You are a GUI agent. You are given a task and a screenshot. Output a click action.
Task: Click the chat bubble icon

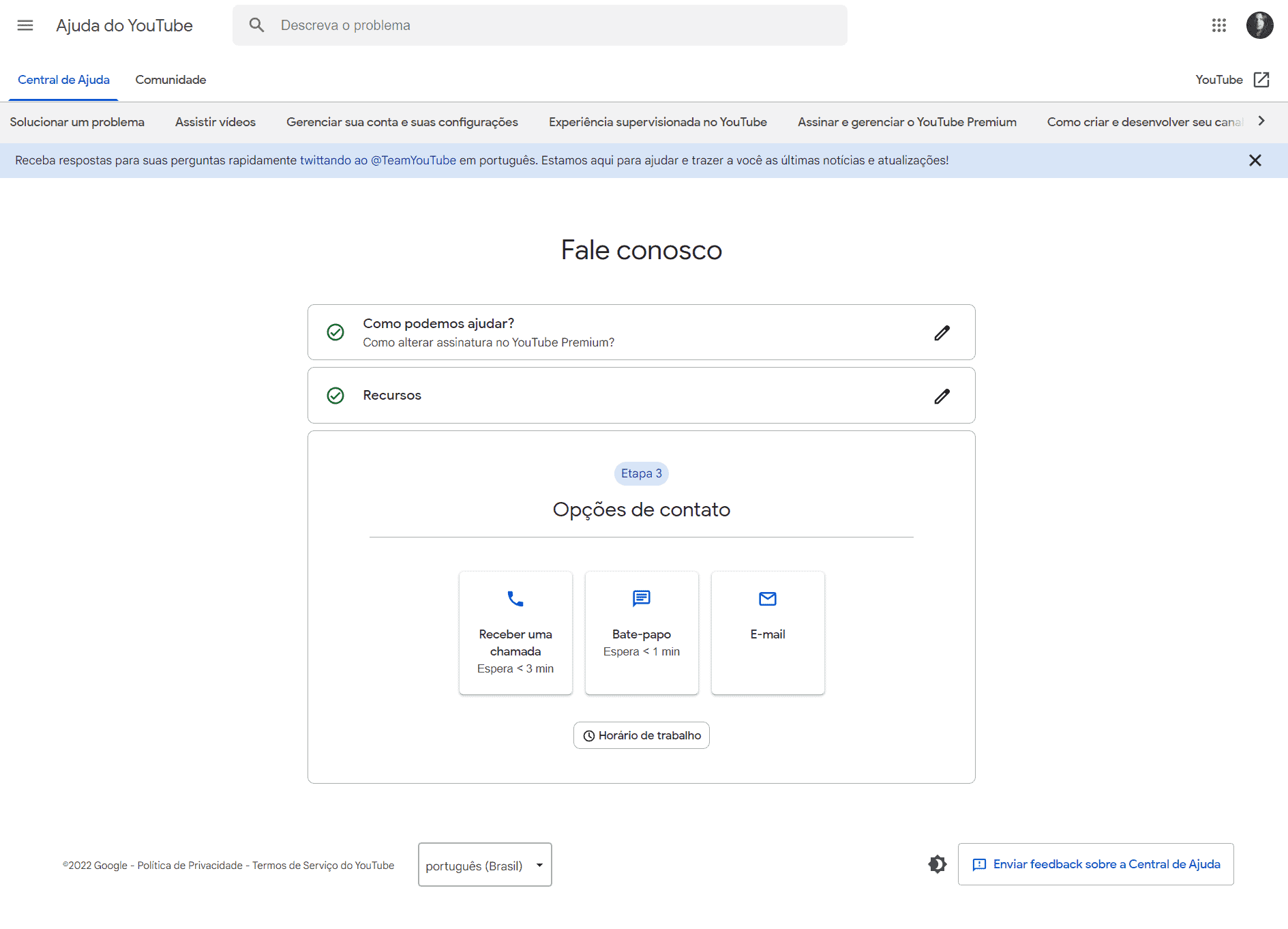642,599
